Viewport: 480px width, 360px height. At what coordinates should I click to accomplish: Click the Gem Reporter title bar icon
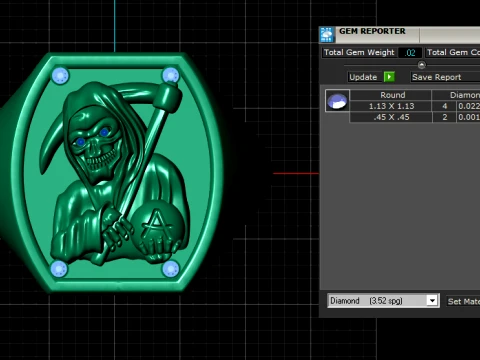pyautogui.click(x=327, y=35)
